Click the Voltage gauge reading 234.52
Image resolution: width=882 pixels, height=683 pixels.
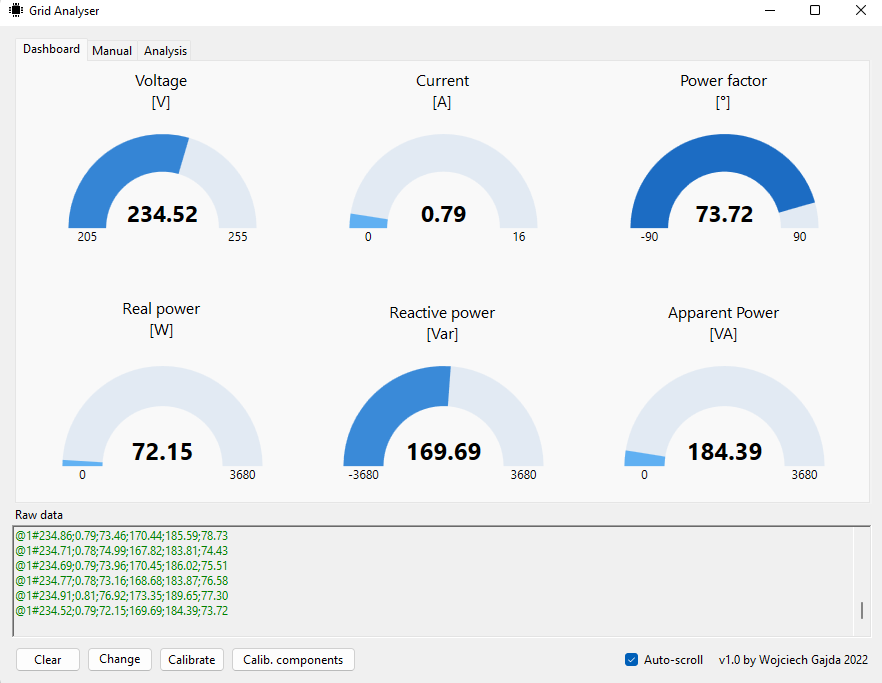[x=162, y=214]
